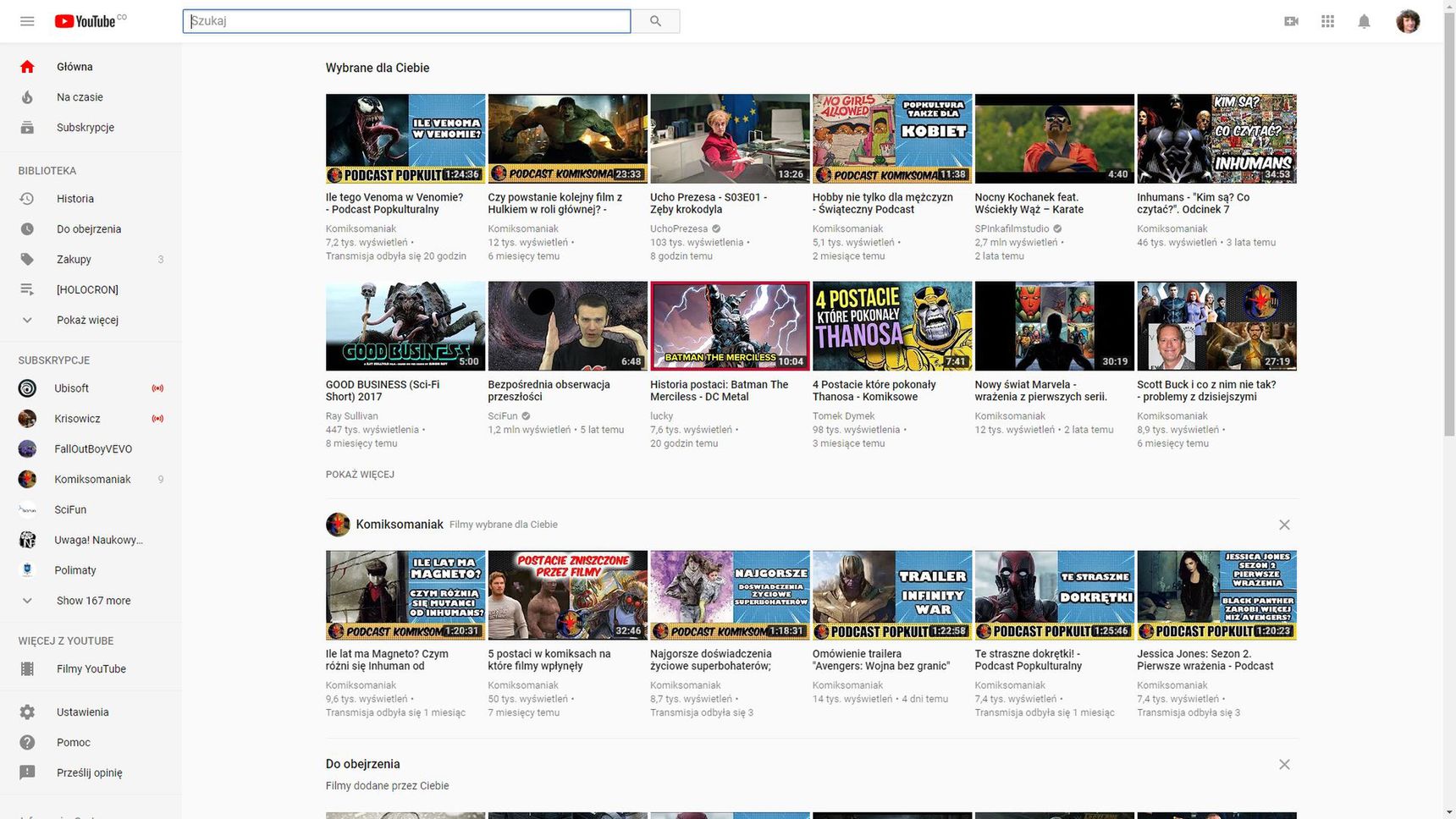
Task: Select Główna in the sidebar
Action: [91, 67]
